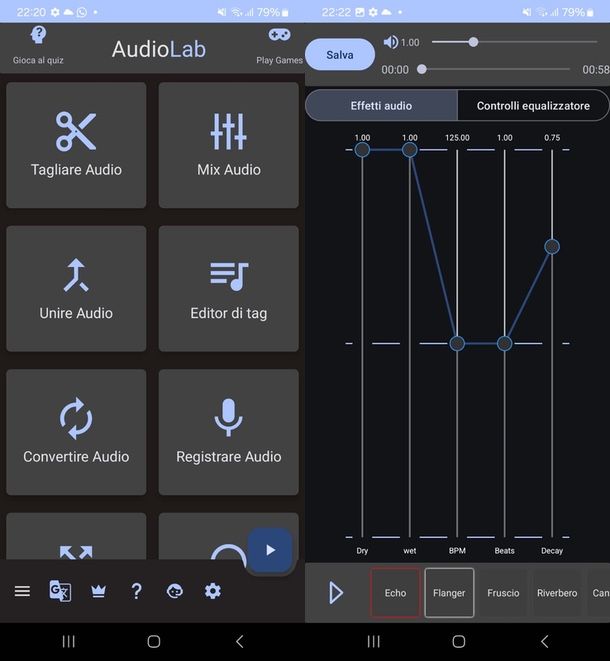This screenshot has height=661, width=610.
Task: Click the playback position slider handle
Action: [x=422, y=69]
